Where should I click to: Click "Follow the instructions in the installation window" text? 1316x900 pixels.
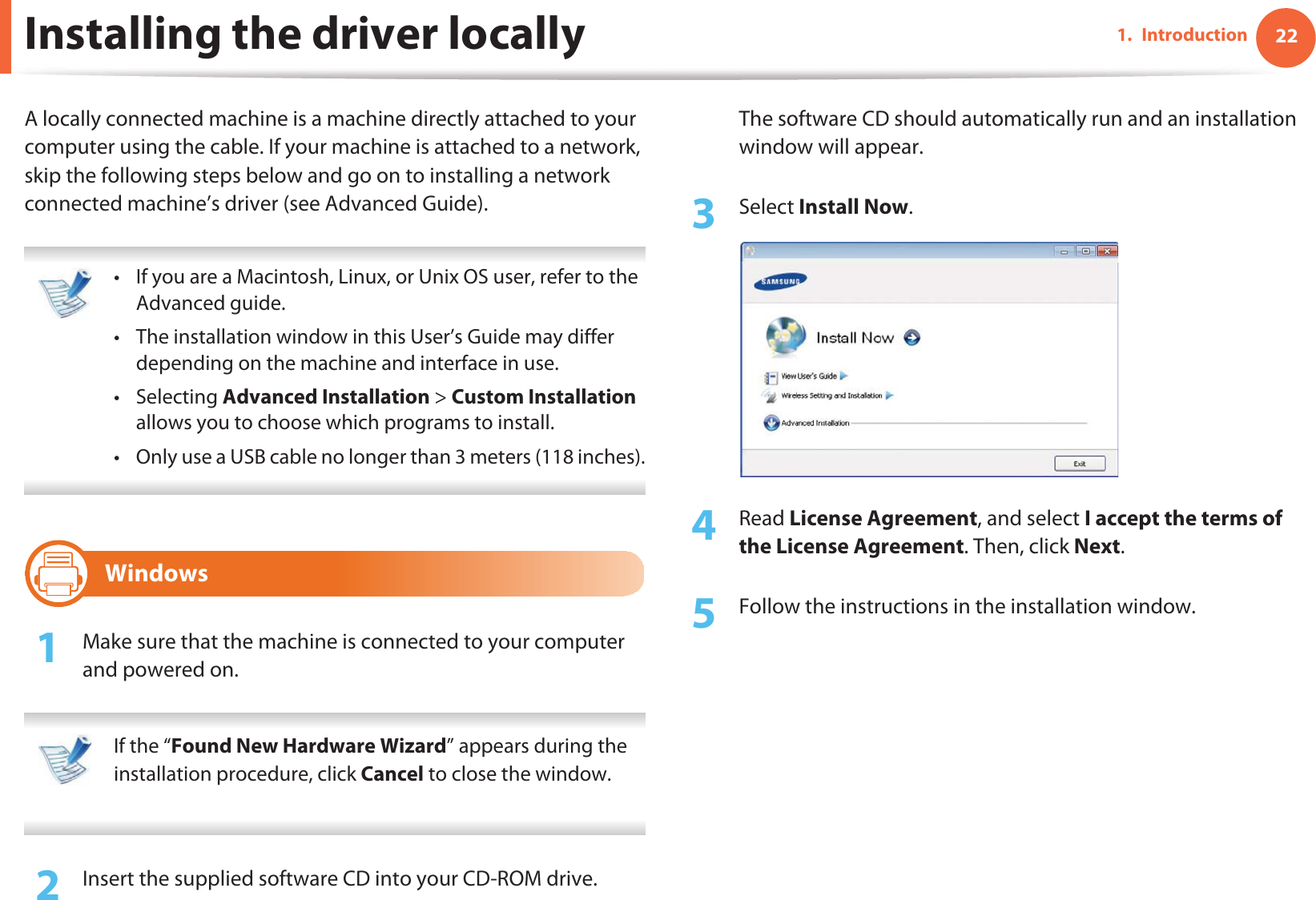967,606
